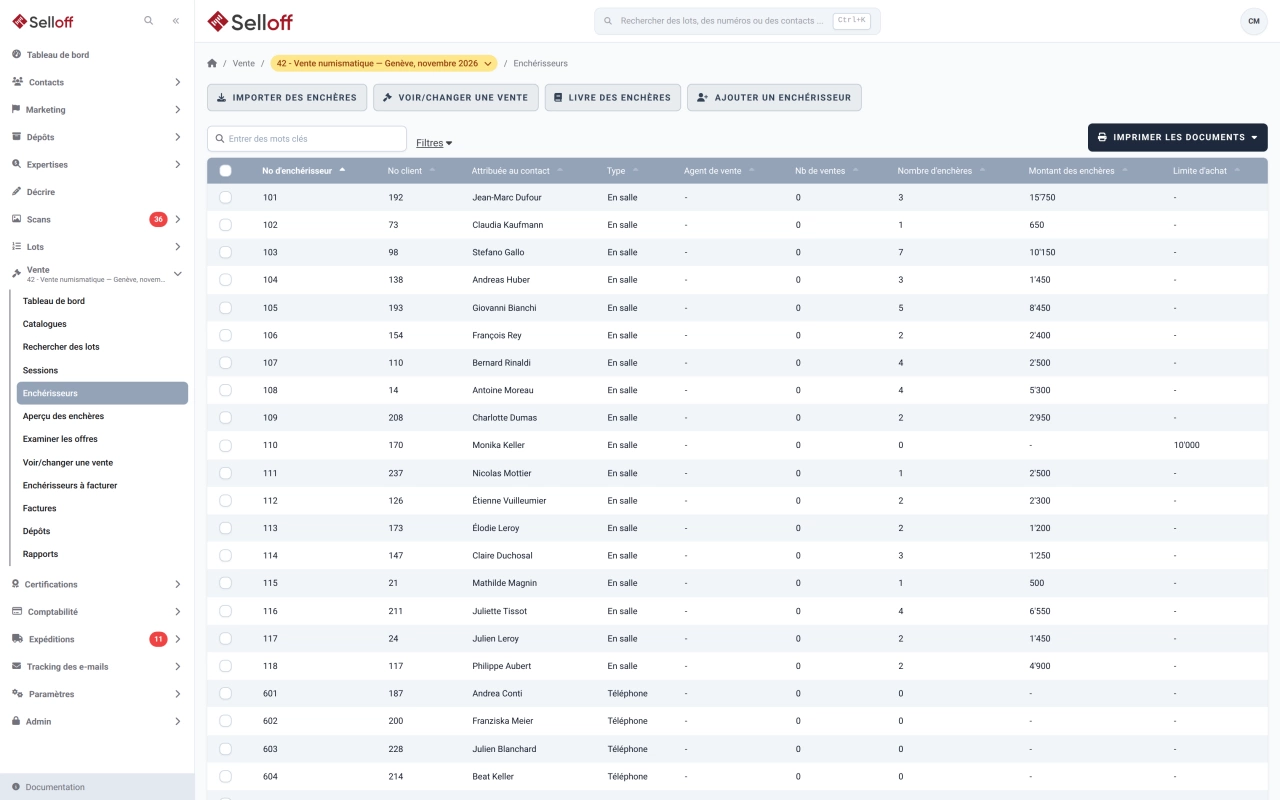Open the sale selector dropdown in breadcrumb
The height and width of the screenshot is (800, 1280).
point(384,63)
